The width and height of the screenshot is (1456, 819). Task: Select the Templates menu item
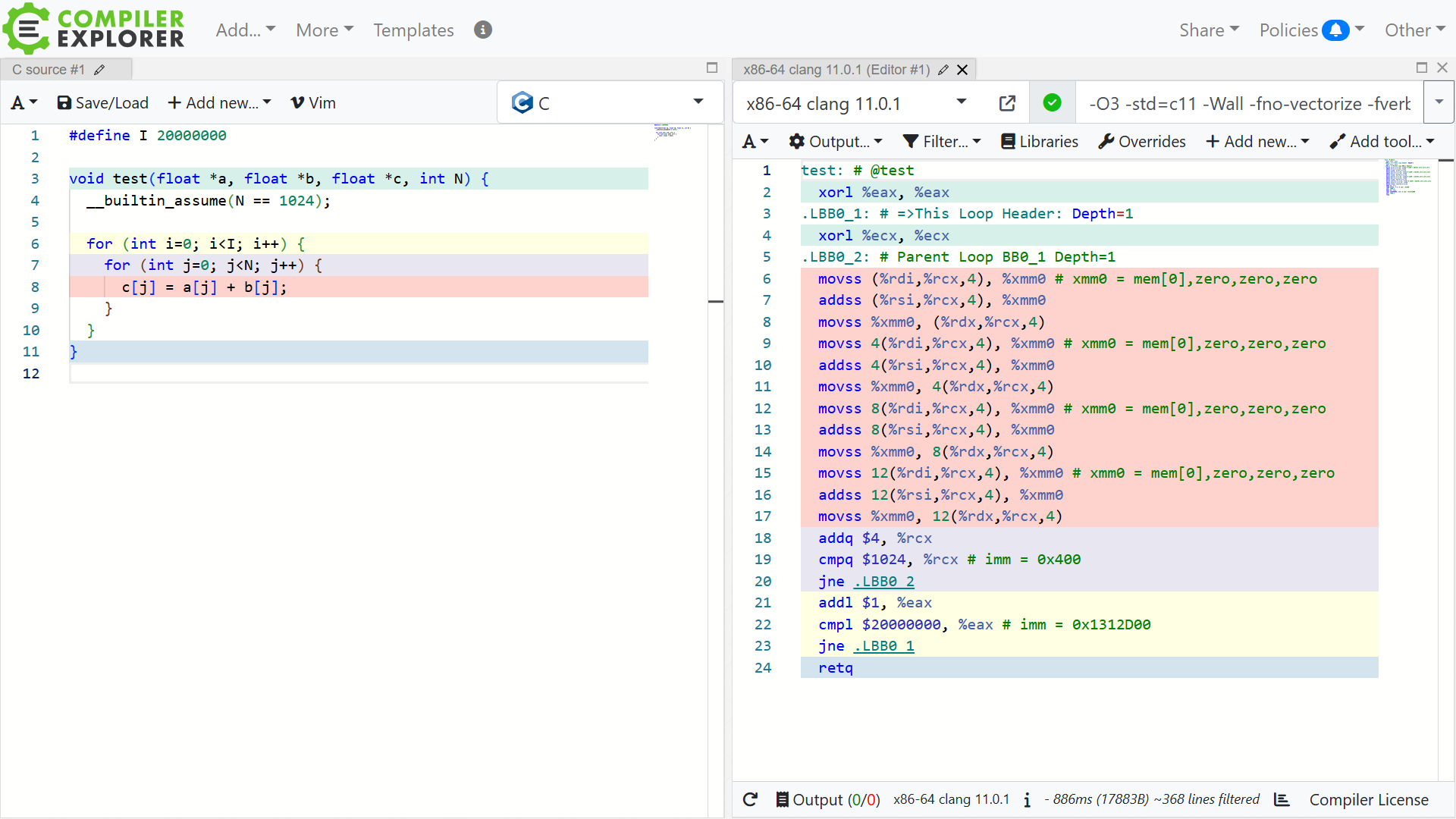[x=413, y=30]
